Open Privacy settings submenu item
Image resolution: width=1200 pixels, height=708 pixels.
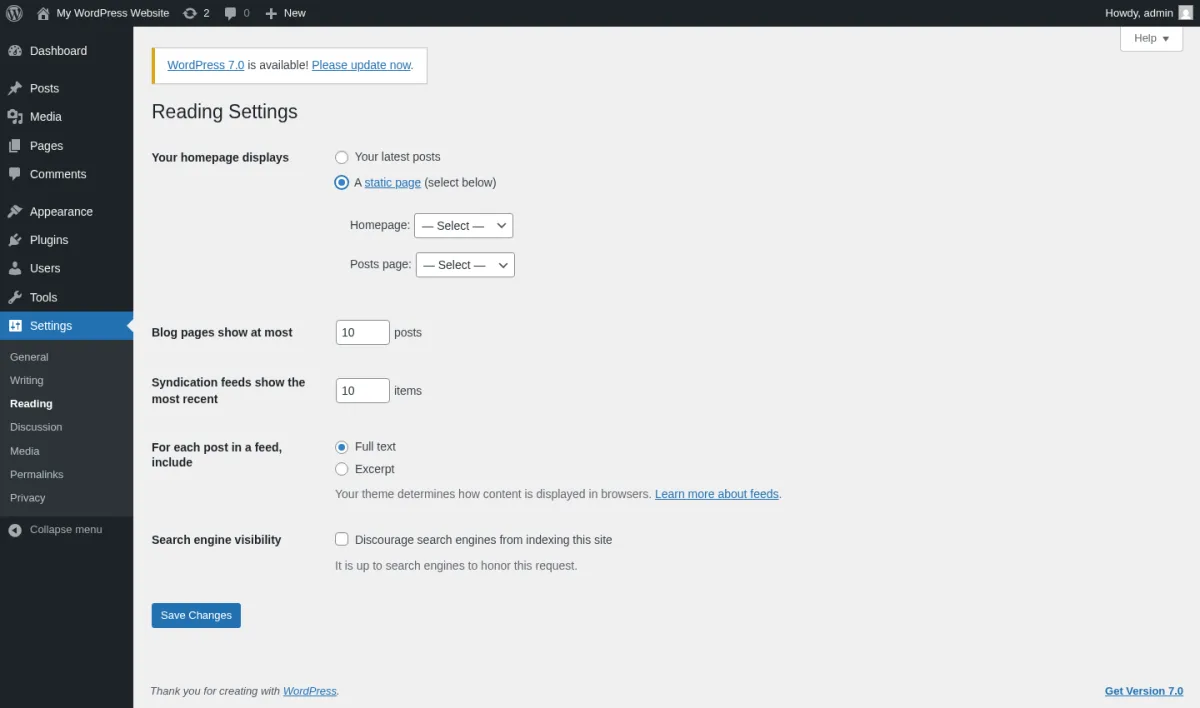pyautogui.click(x=28, y=498)
